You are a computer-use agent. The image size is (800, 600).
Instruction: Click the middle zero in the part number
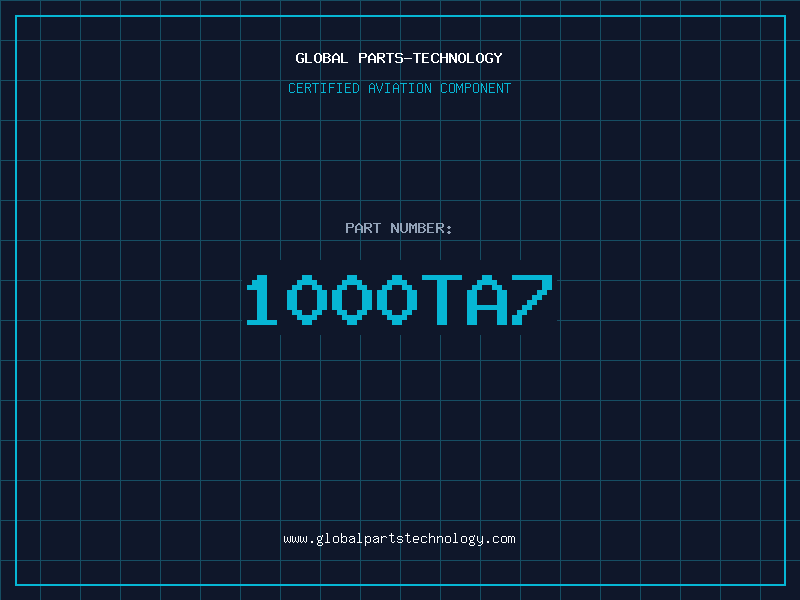(x=352, y=300)
